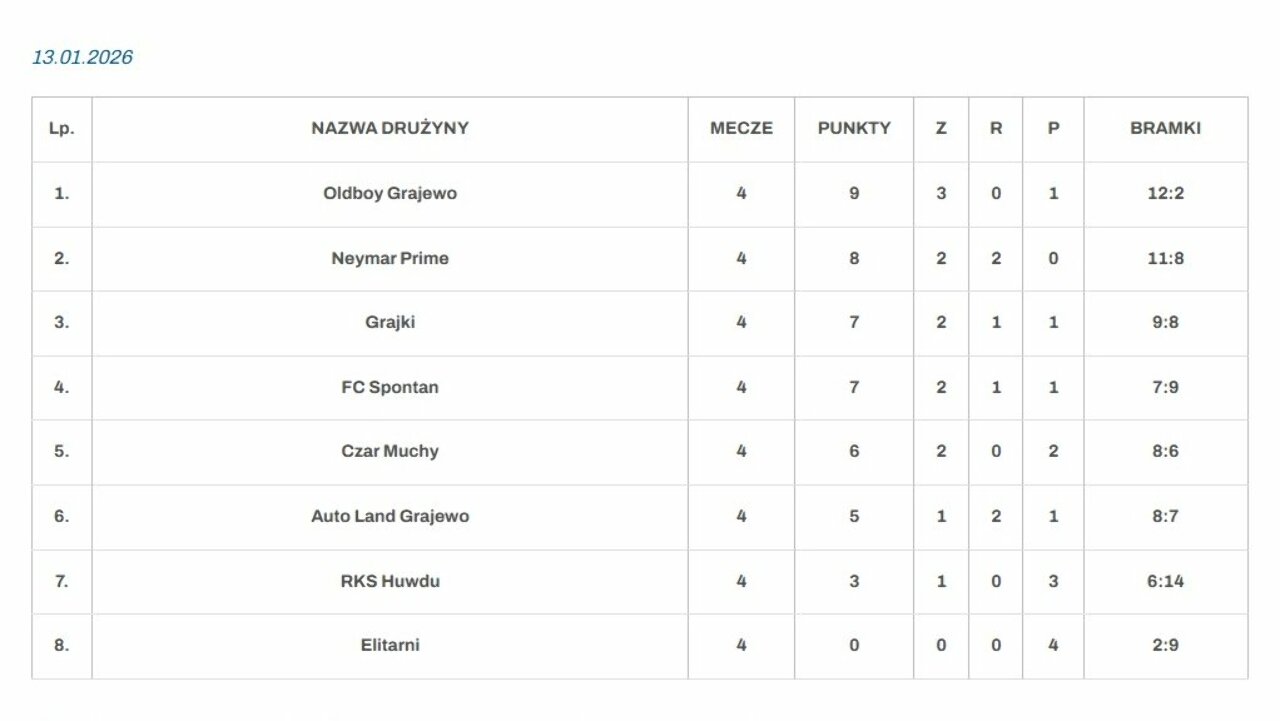Viewport: 1280px width, 721px height.
Task: Click Elitarni's 2:9 goals cell
Action: click(x=1165, y=645)
